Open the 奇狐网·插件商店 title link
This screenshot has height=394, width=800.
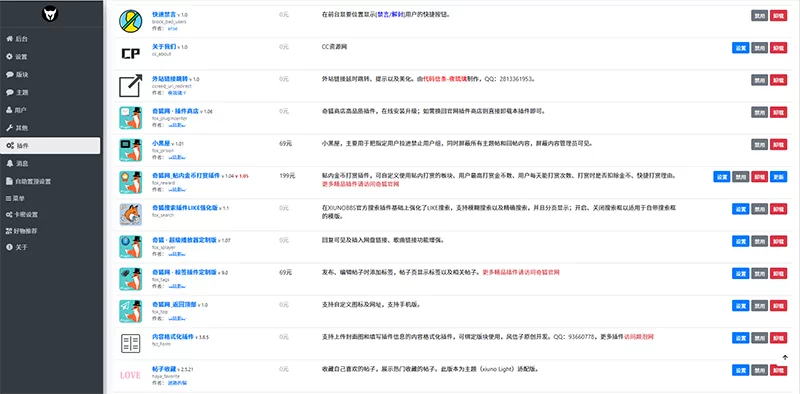click(x=175, y=111)
